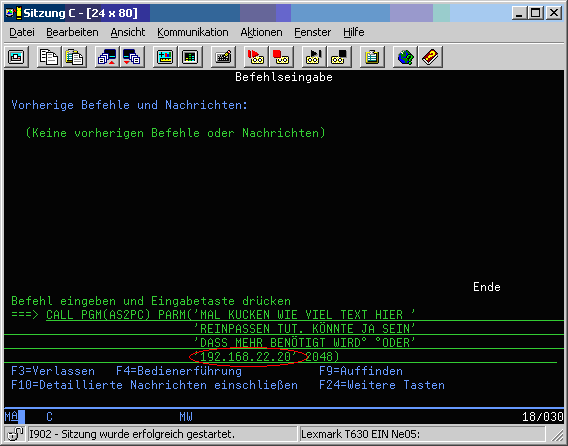Viewport: 568px width, 446px height.
Task: Click the Copy toolbar icon
Action: 49,57
